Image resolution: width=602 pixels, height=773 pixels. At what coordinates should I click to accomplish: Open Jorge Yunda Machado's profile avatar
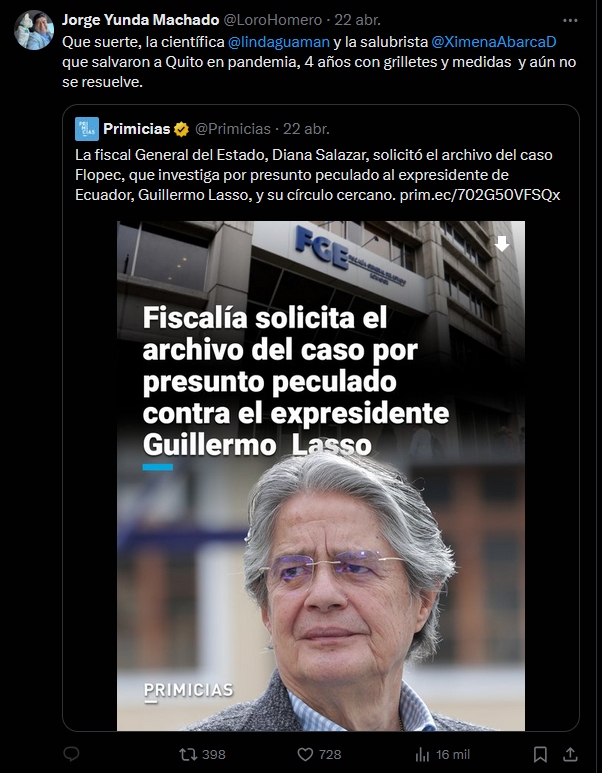34,30
